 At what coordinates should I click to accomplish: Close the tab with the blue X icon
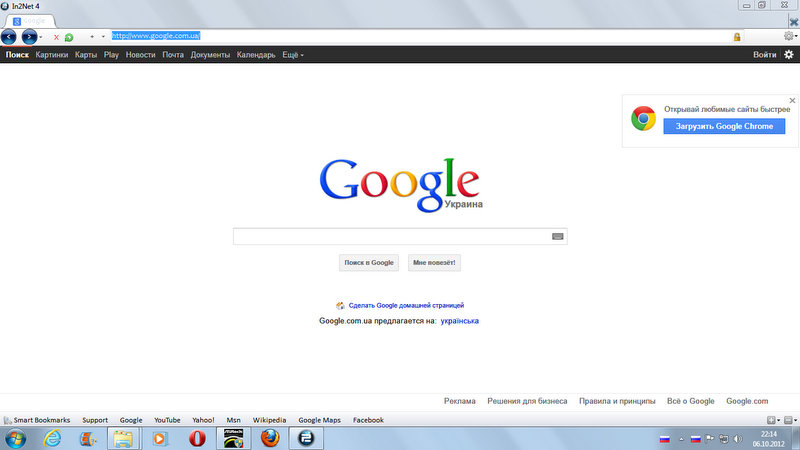(794, 21)
